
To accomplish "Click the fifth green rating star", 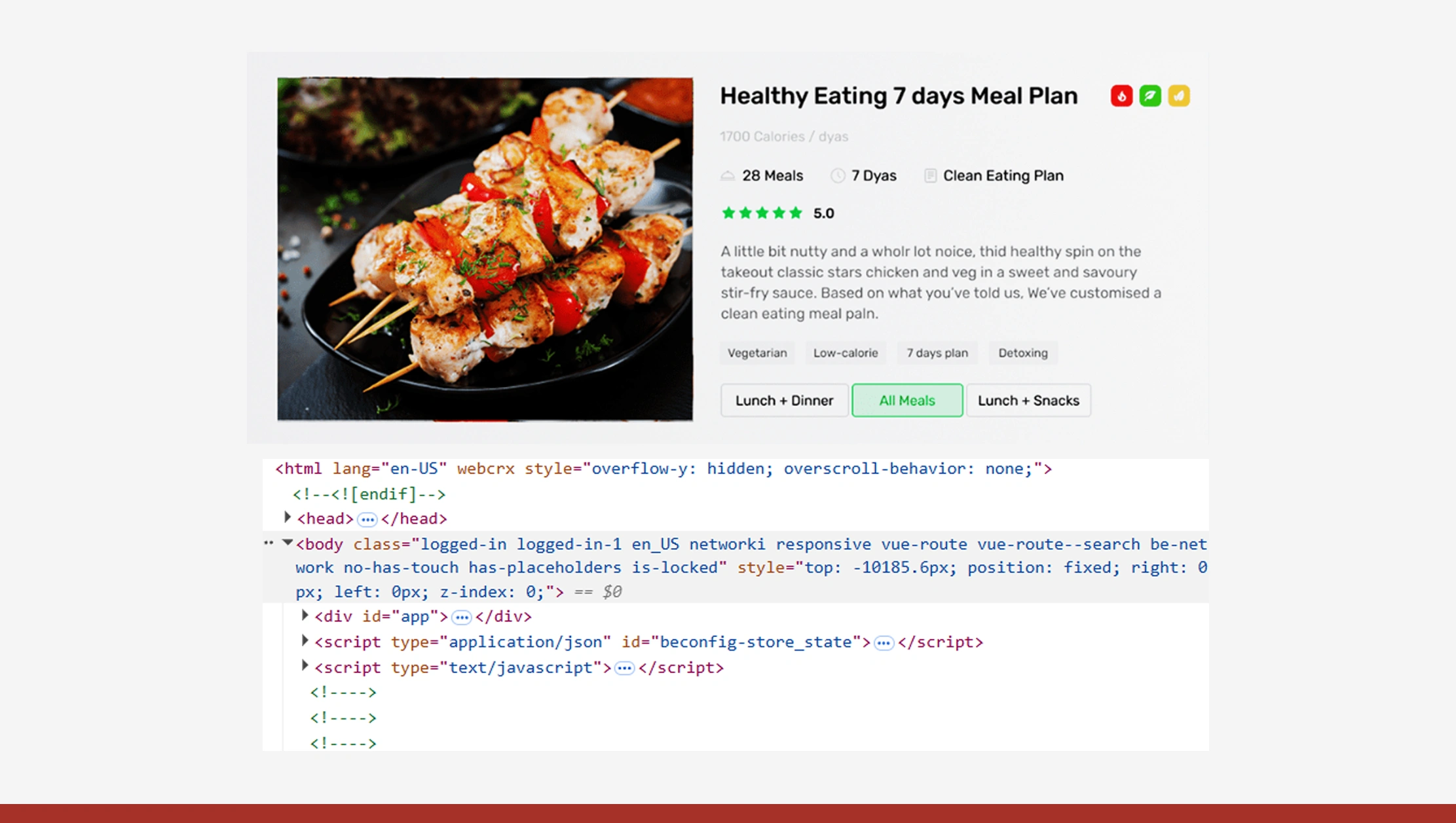I will 794,213.
